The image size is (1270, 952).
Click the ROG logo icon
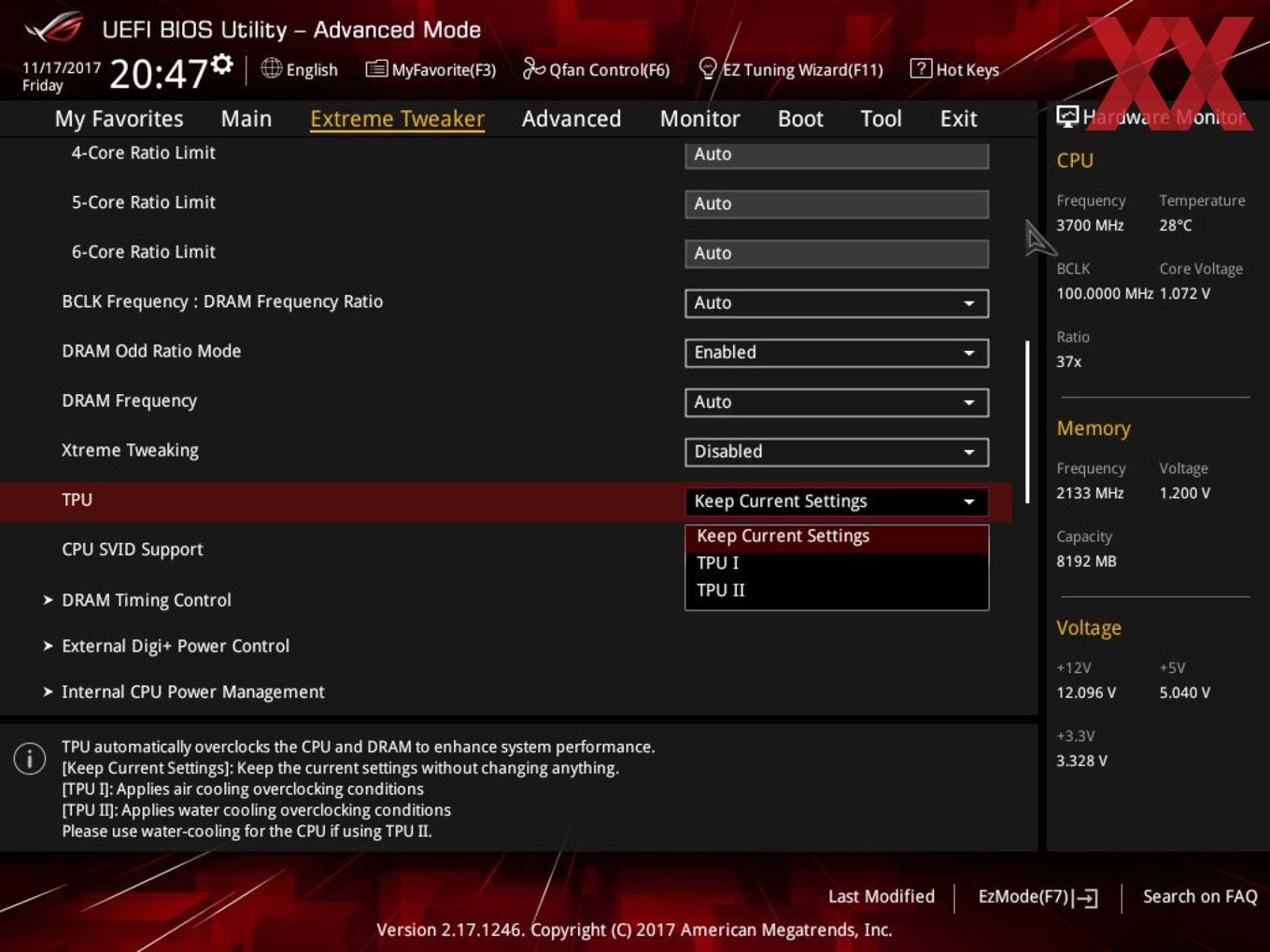[54, 28]
